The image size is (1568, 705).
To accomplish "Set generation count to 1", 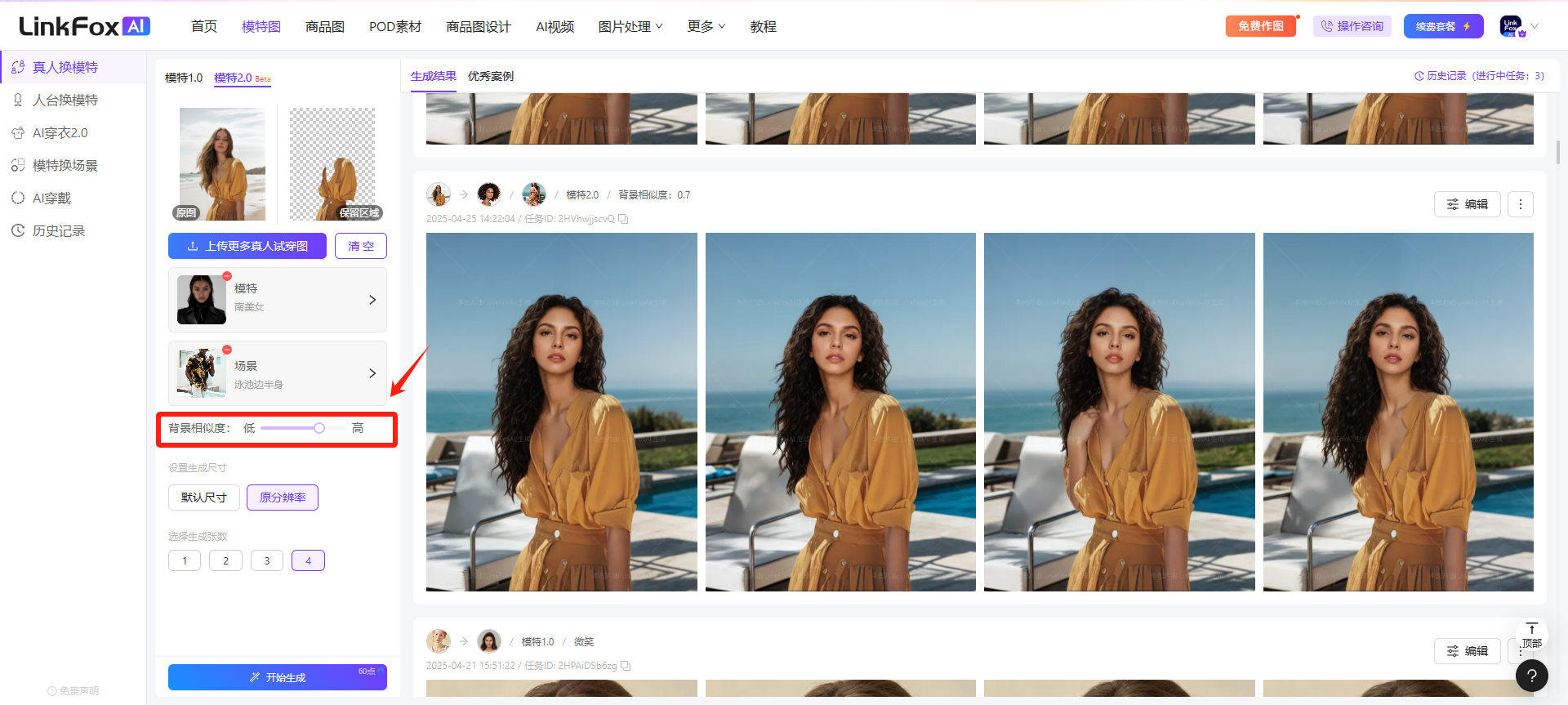I will (185, 560).
